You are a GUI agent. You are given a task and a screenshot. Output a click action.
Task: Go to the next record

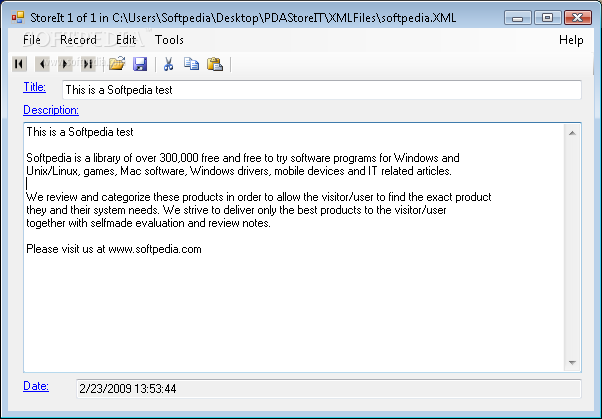(x=65, y=64)
